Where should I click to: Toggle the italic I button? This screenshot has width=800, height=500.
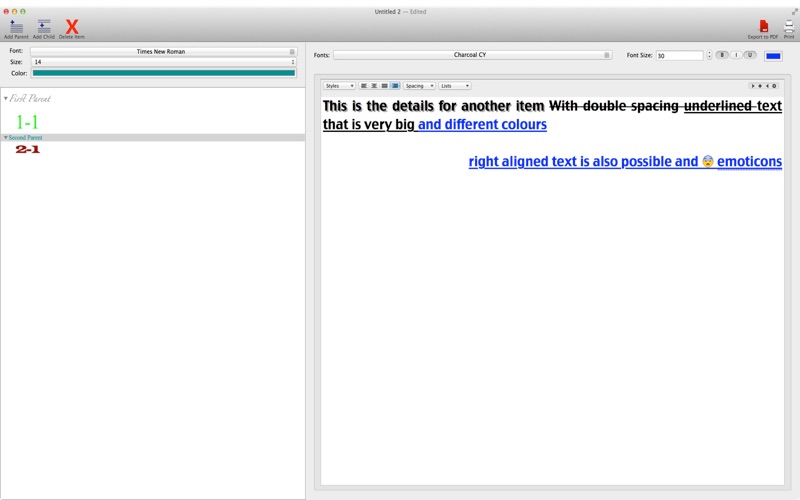pyautogui.click(x=736, y=55)
